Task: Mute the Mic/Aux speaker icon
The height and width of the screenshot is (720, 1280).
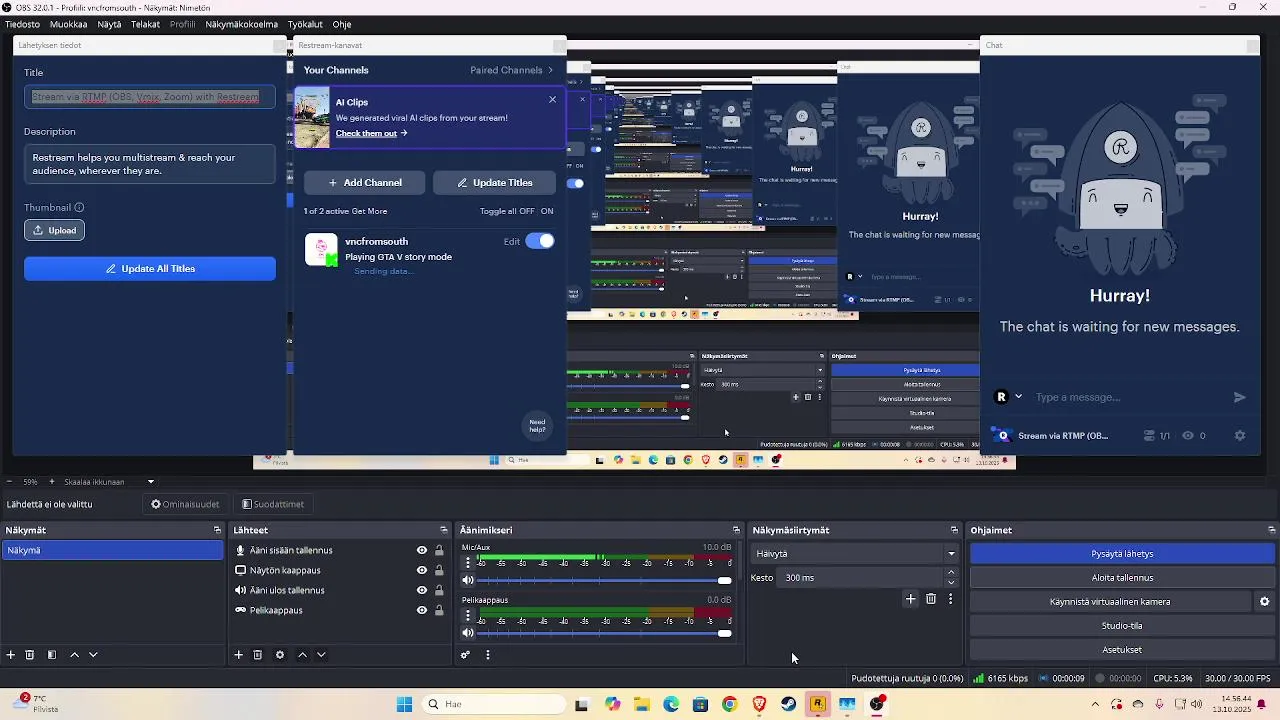Action: coord(467,580)
